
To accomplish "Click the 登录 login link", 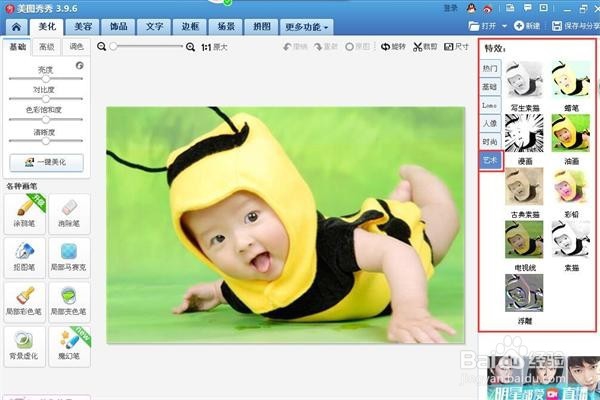I will click(x=450, y=8).
